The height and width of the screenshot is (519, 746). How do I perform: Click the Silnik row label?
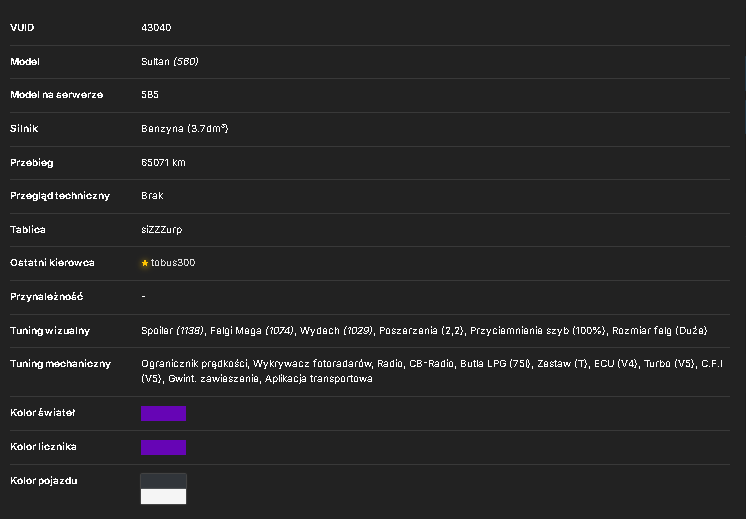point(24,128)
